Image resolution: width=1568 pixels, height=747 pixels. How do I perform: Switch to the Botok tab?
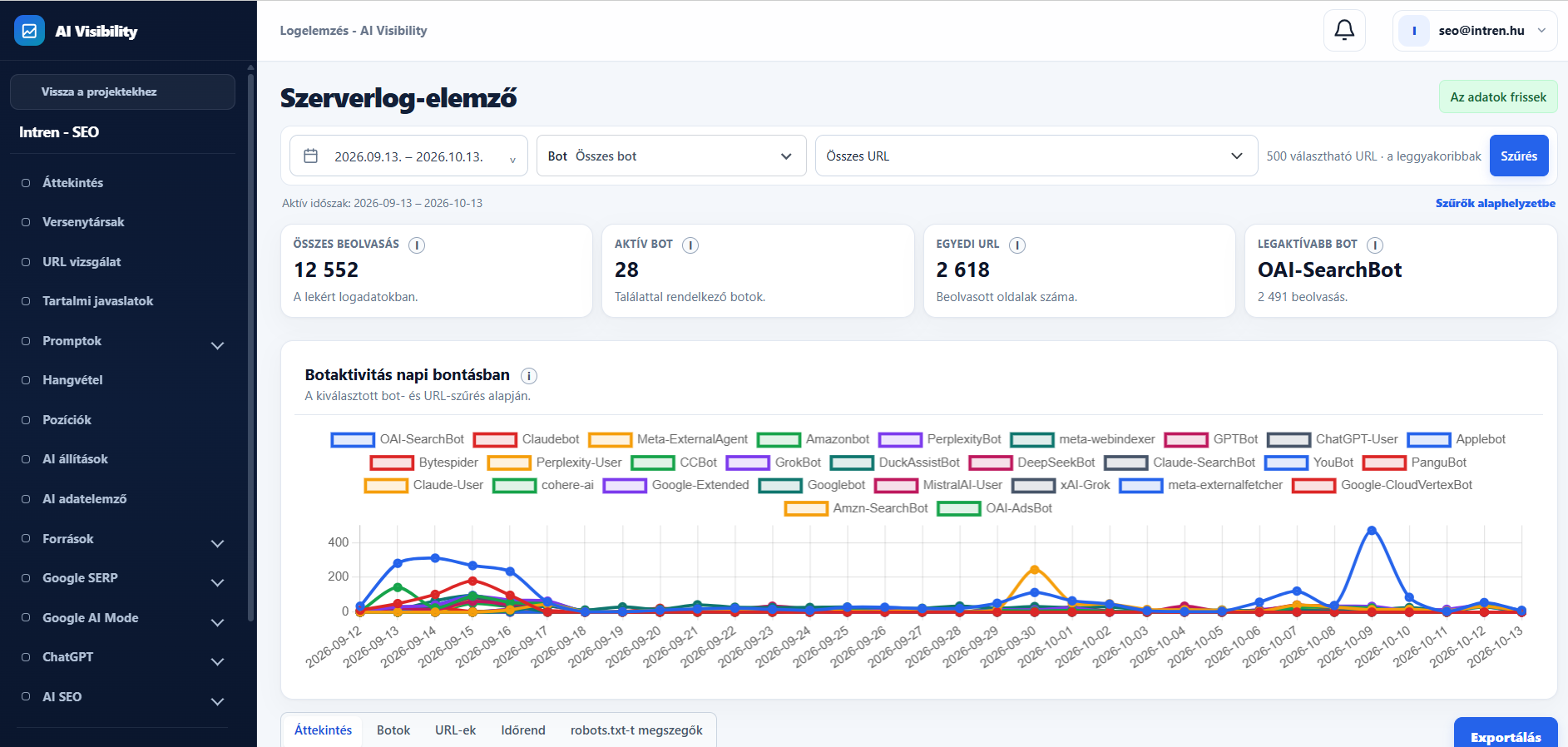[x=393, y=730]
